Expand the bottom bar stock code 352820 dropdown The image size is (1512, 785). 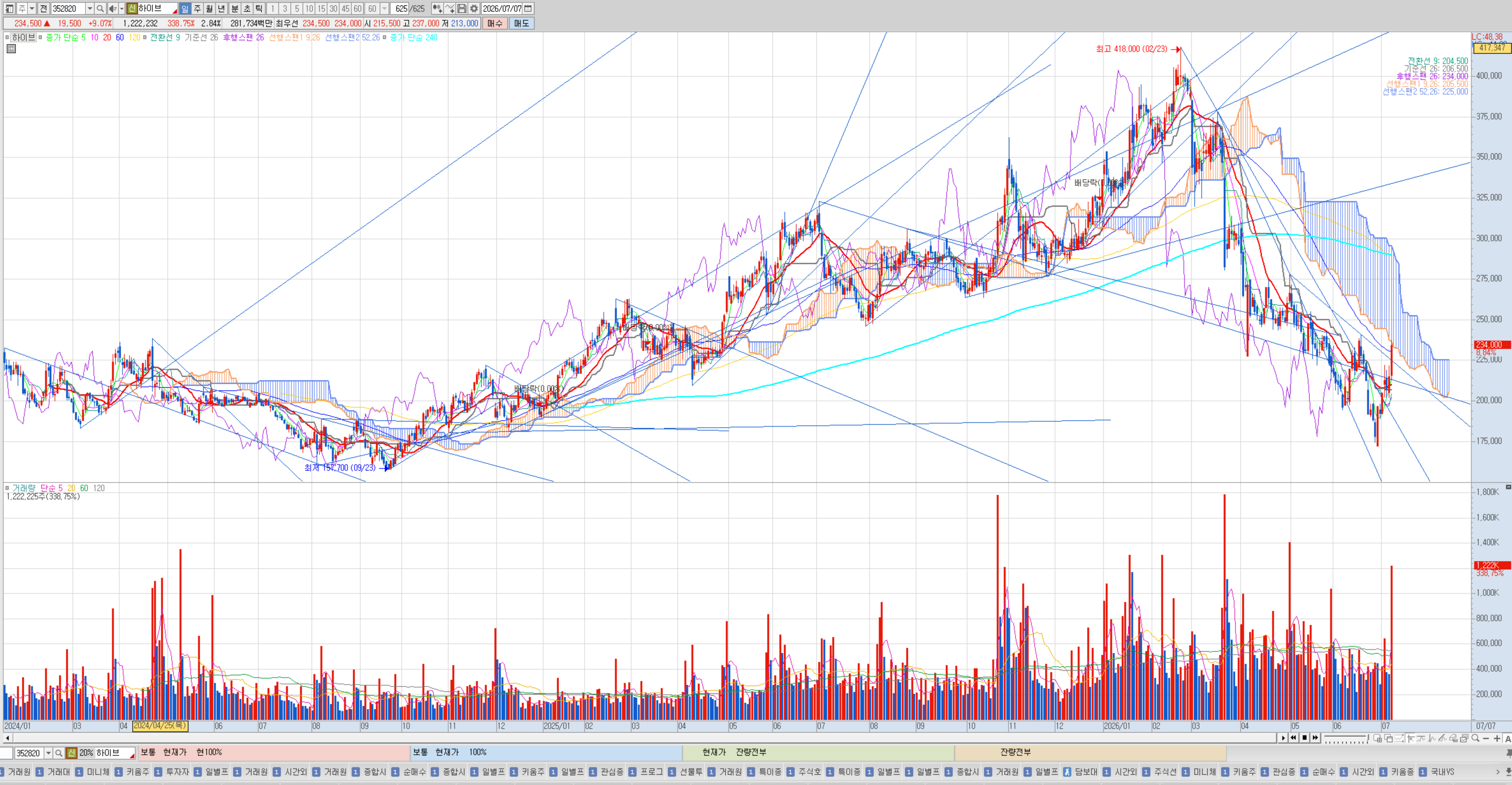[49, 753]
